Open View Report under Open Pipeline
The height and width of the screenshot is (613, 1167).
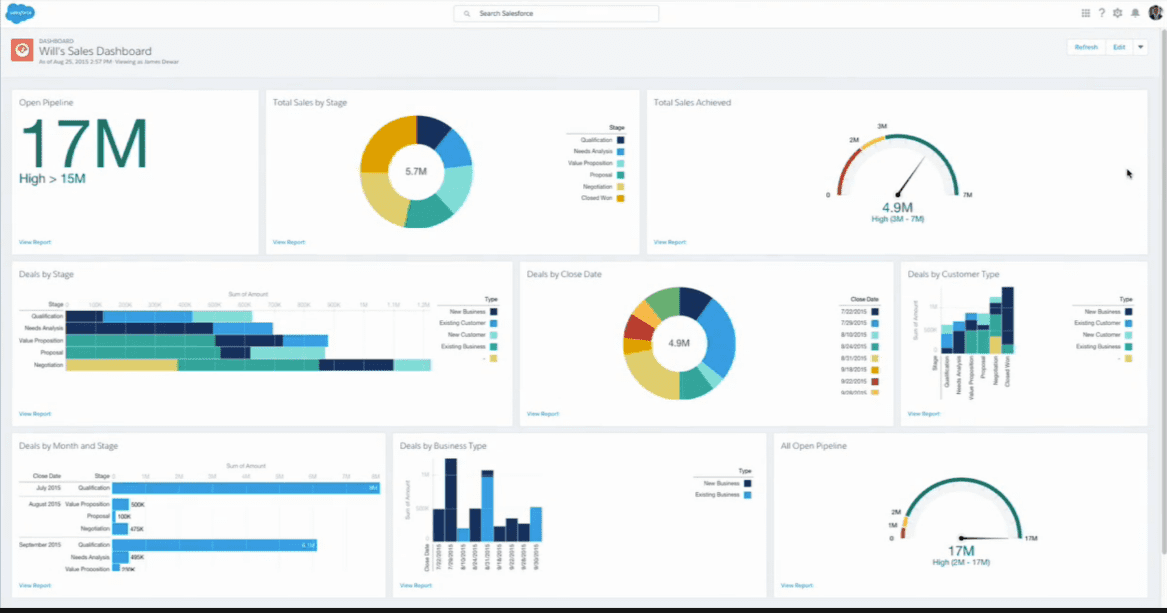[x=35, y=242]
